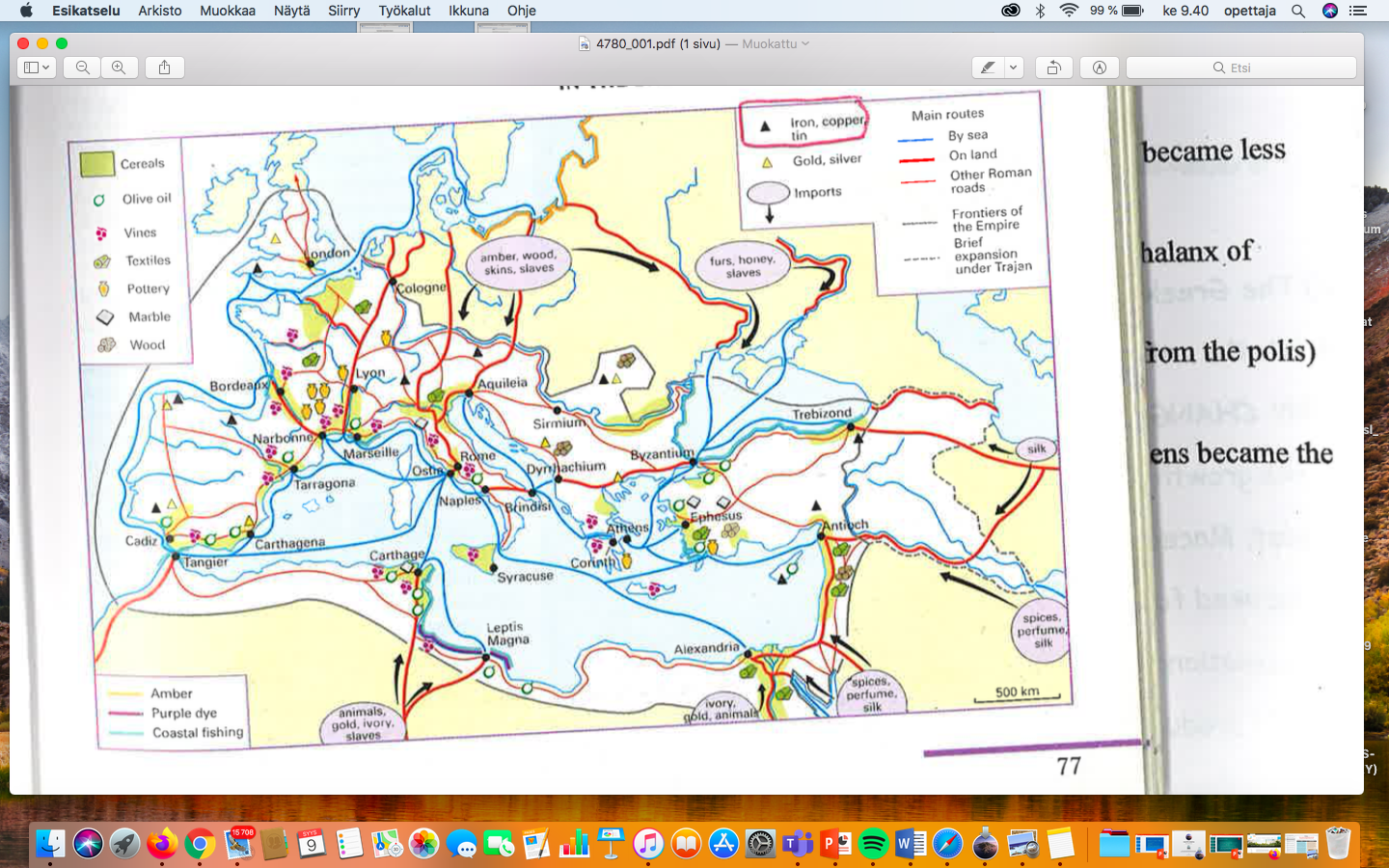Viewport: 1389px width, 868px height.
Task: Click the opettaja user name in menu bar
Action: coord(1249,11)
